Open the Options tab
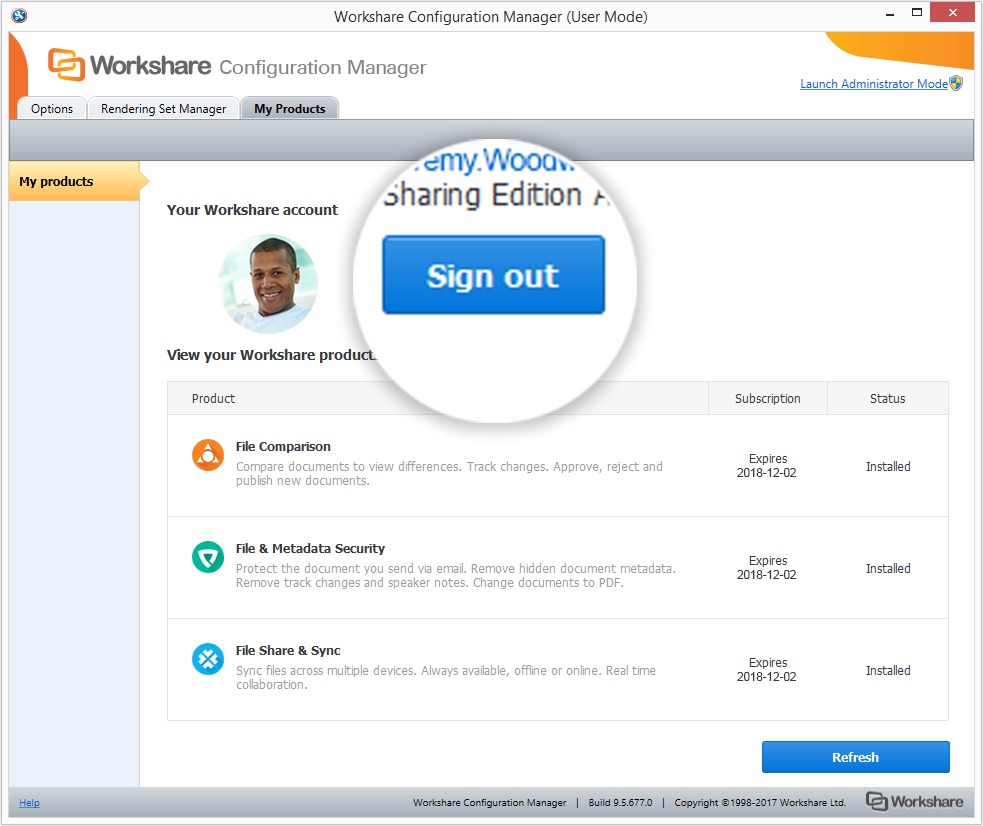Screen dimensions: 983x826 (52, 109)
